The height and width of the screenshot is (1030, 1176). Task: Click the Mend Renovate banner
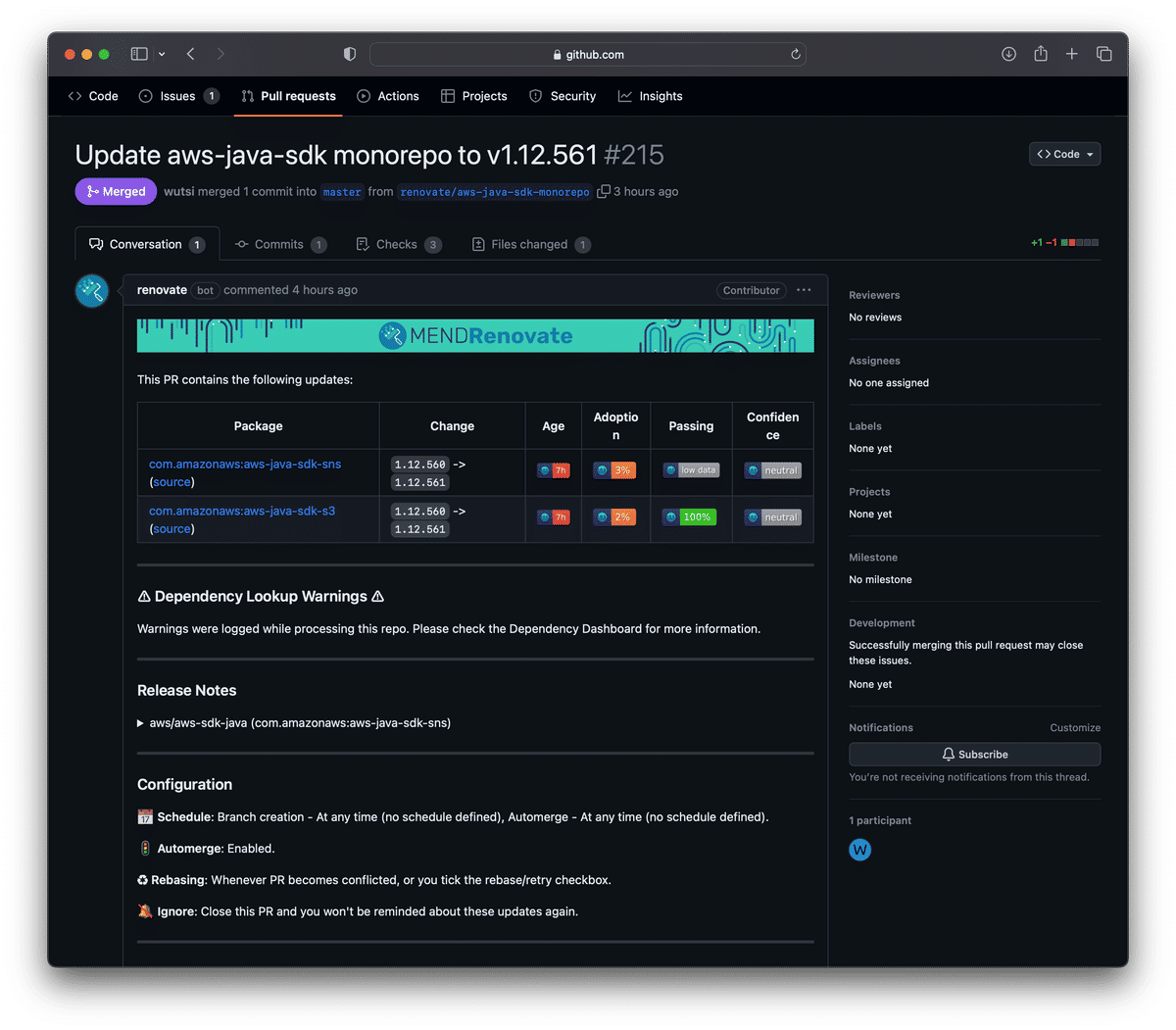(475, 335)
